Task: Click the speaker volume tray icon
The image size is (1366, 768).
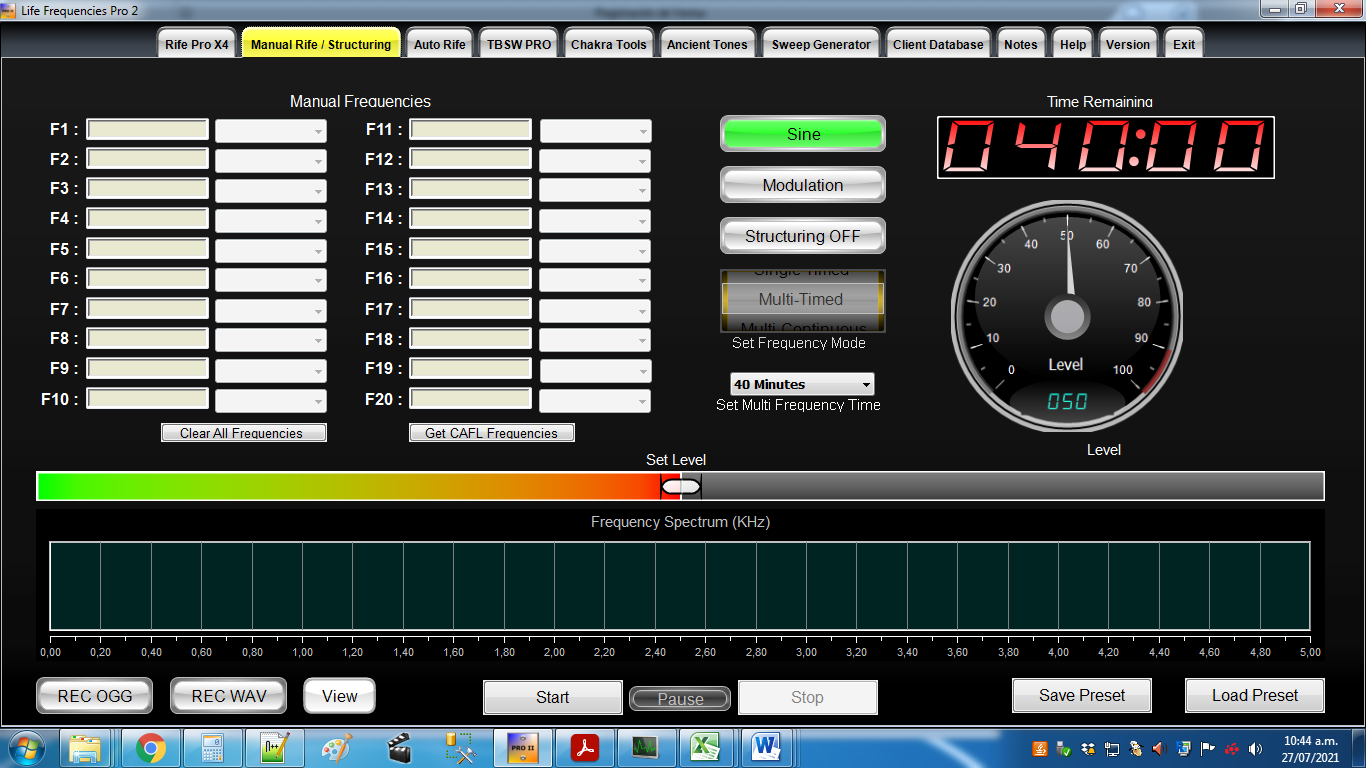Action: pyautogui.click(x=1255, y=748)
